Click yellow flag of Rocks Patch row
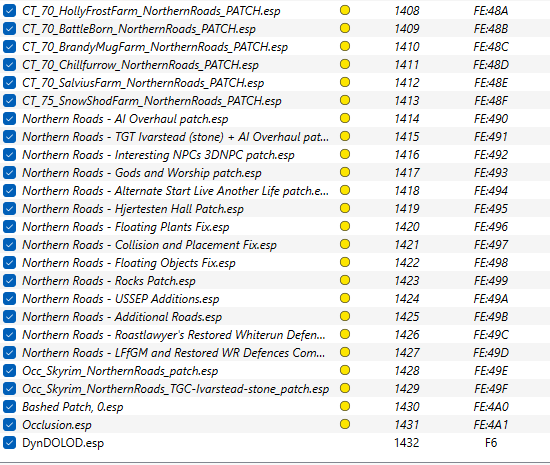 pyautogui.click(x=345, y=280)
